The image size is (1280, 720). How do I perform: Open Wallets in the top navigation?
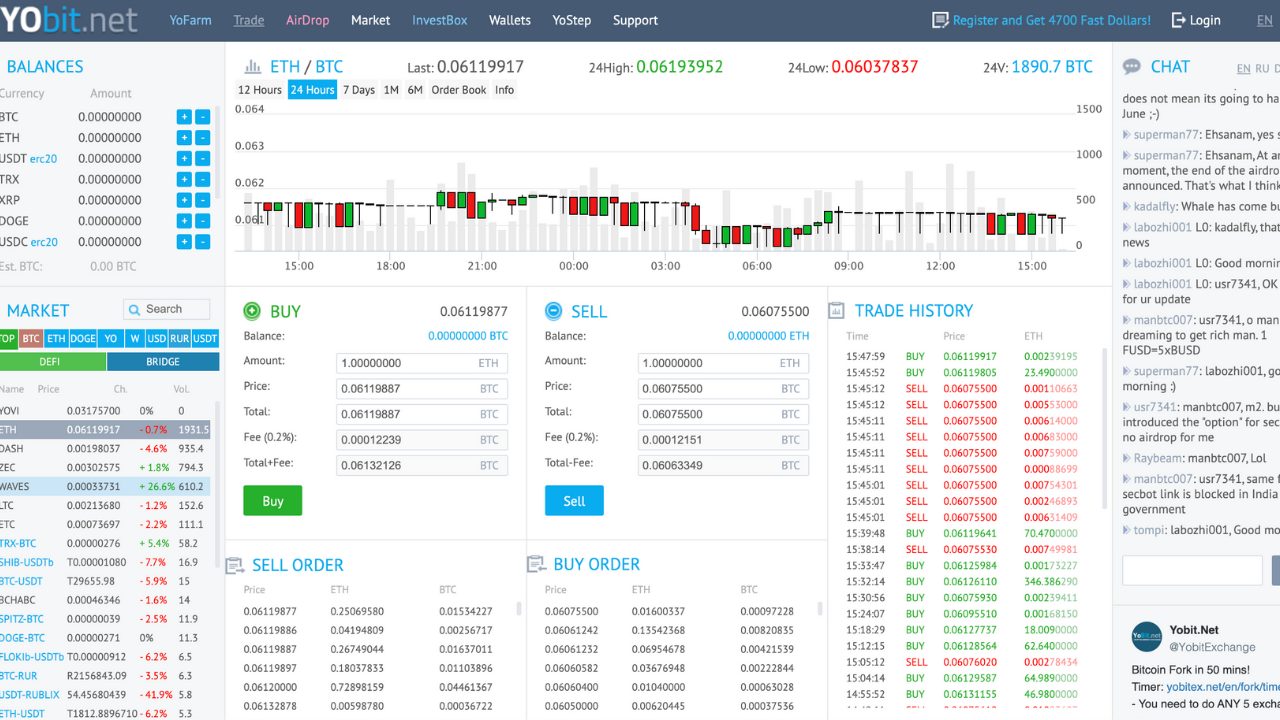510,20
